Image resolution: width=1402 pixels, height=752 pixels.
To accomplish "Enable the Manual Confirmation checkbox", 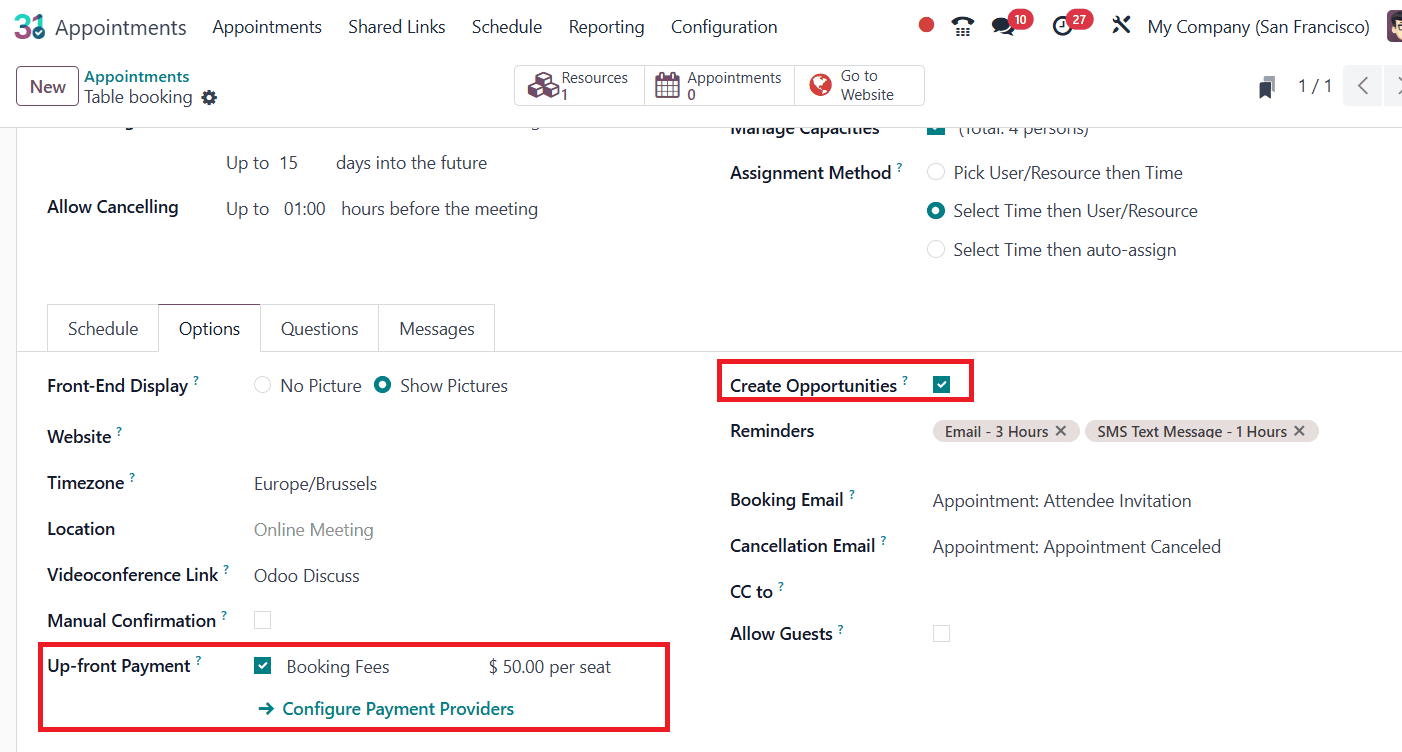I will pos(262,620).
